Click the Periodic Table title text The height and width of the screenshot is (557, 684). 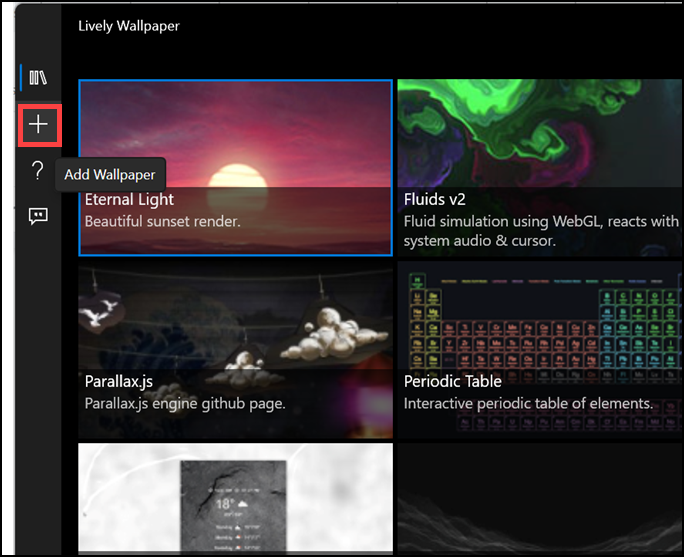(452, 382)
